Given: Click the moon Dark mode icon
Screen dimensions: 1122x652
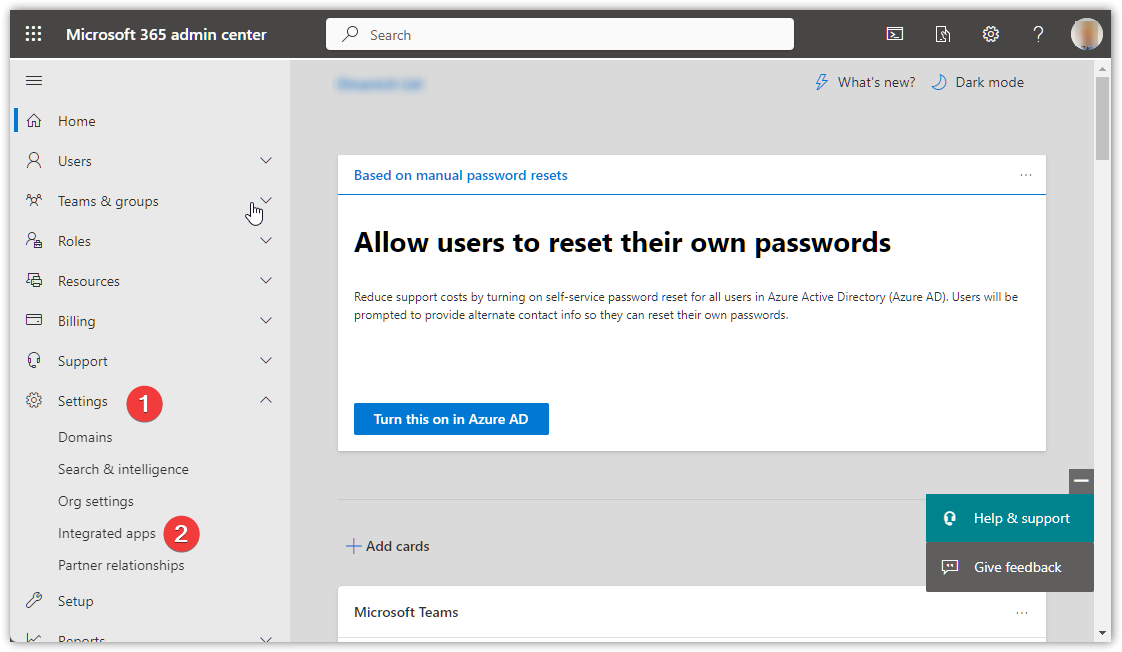Looking at the screenshot, I should (939, 82).
